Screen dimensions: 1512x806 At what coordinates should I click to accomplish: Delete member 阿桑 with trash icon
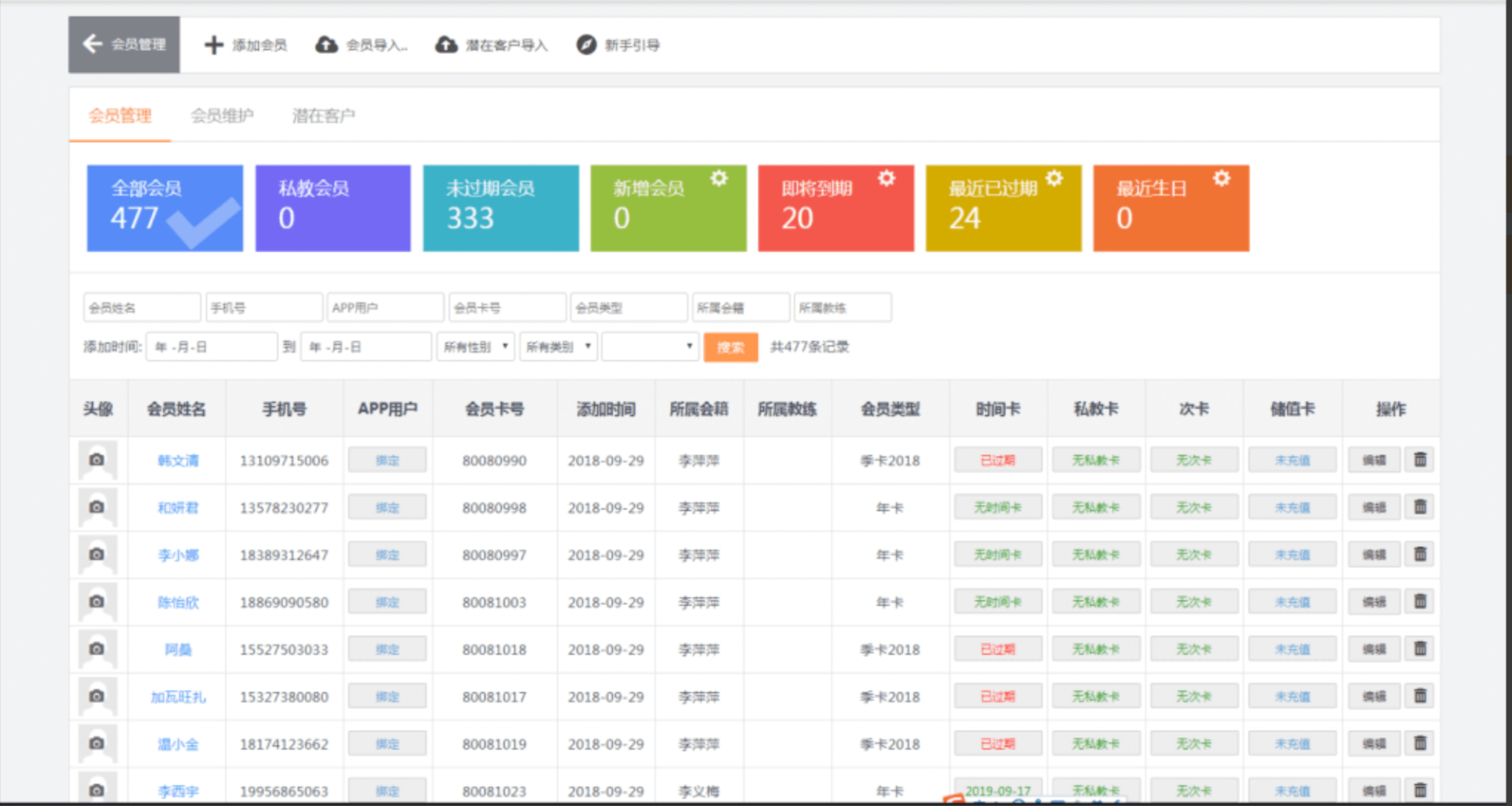coord(1420,649)
